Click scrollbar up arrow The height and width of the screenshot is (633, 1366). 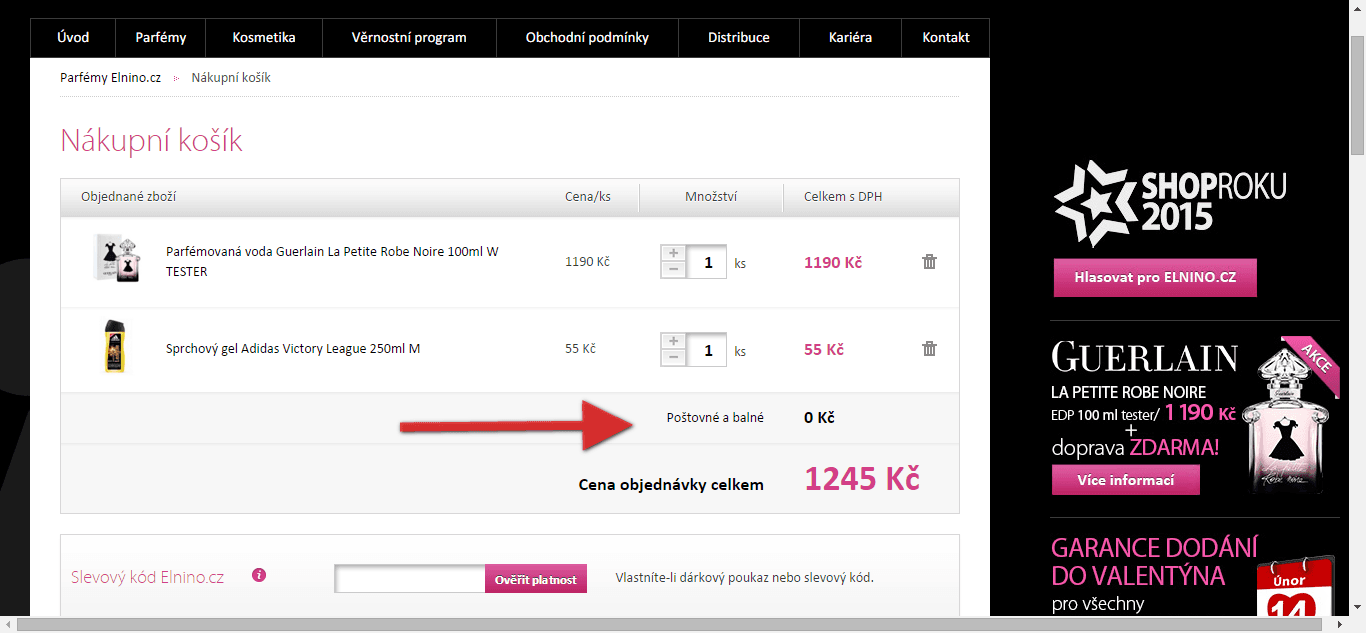click(1357, 9)
